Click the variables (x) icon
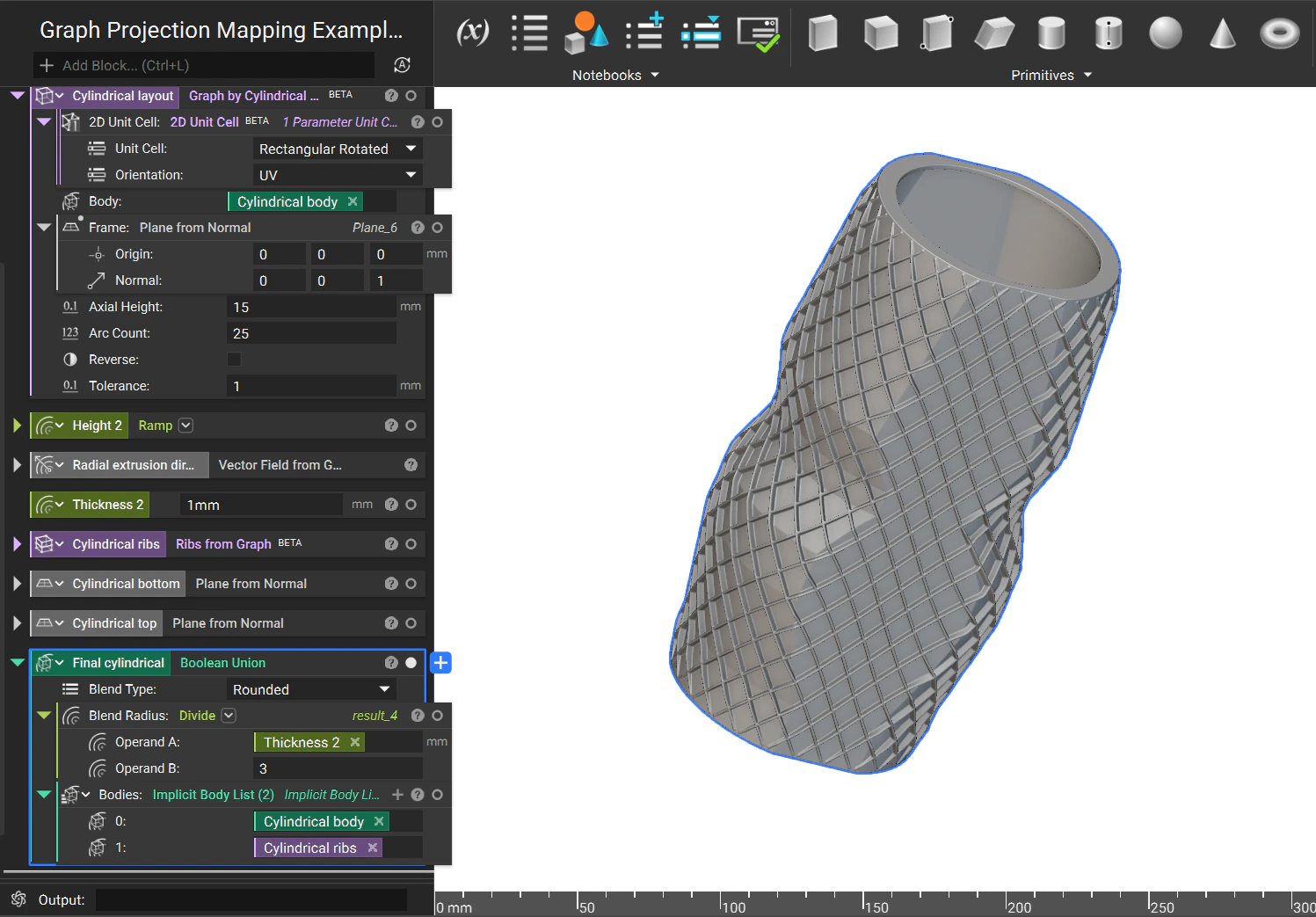Screen dimensions: 1316x917 [472, 33]
